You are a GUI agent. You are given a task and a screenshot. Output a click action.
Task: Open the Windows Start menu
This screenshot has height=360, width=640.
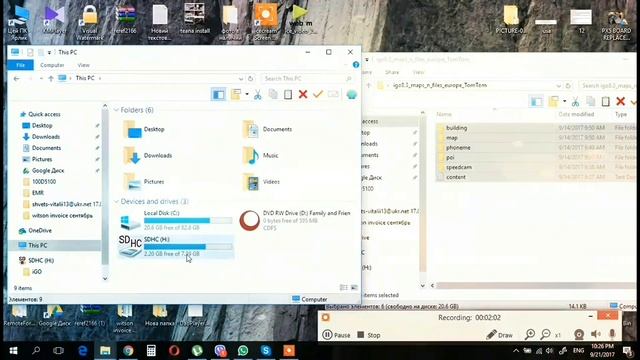click(x=13, y=351)
